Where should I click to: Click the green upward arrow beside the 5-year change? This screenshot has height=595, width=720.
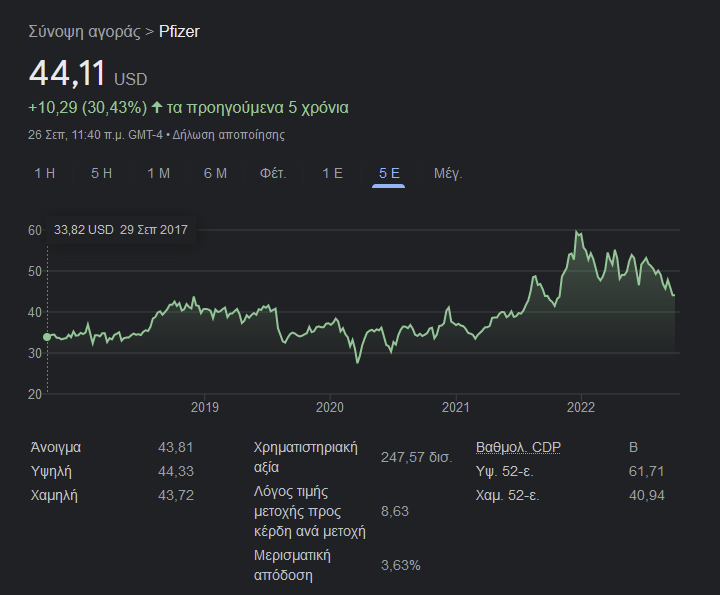pyautogui.click(x=157, y=107)
